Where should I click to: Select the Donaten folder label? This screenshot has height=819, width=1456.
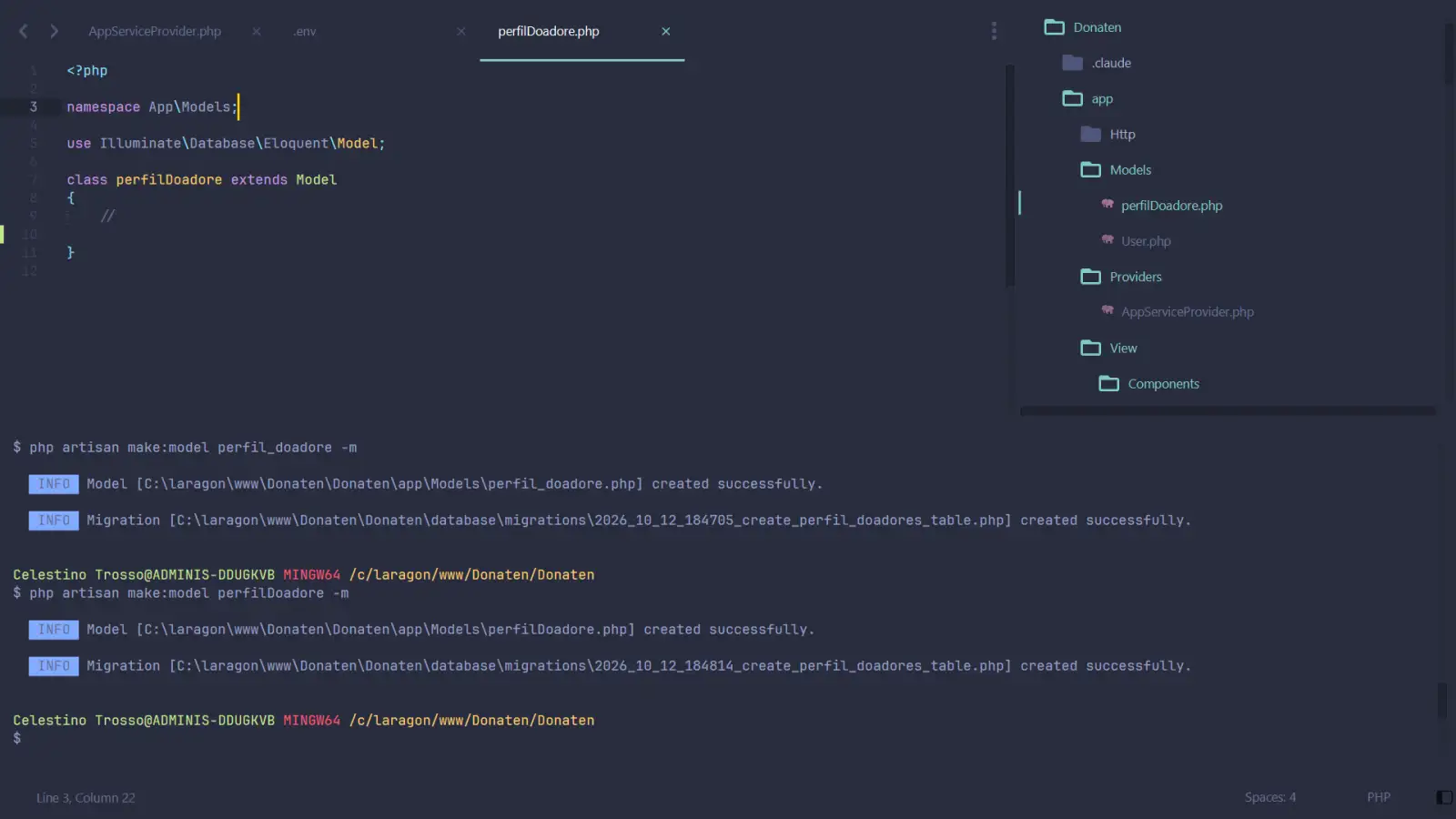pyautogui.click(x=1097, y=27)
